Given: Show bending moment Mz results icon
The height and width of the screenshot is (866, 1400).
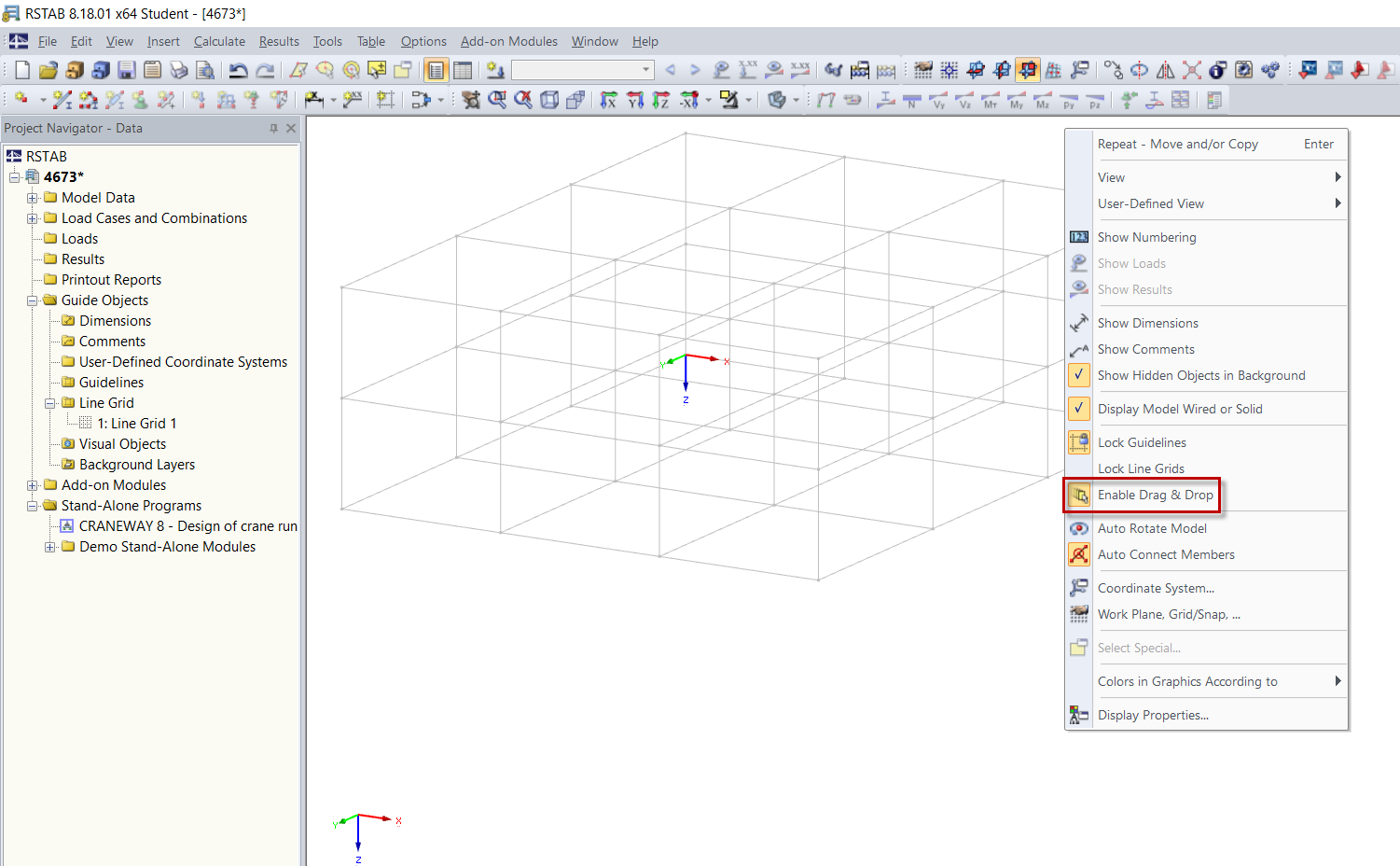Looking at the screenshot, I should pyautogui.click(x=1043, y=100).
